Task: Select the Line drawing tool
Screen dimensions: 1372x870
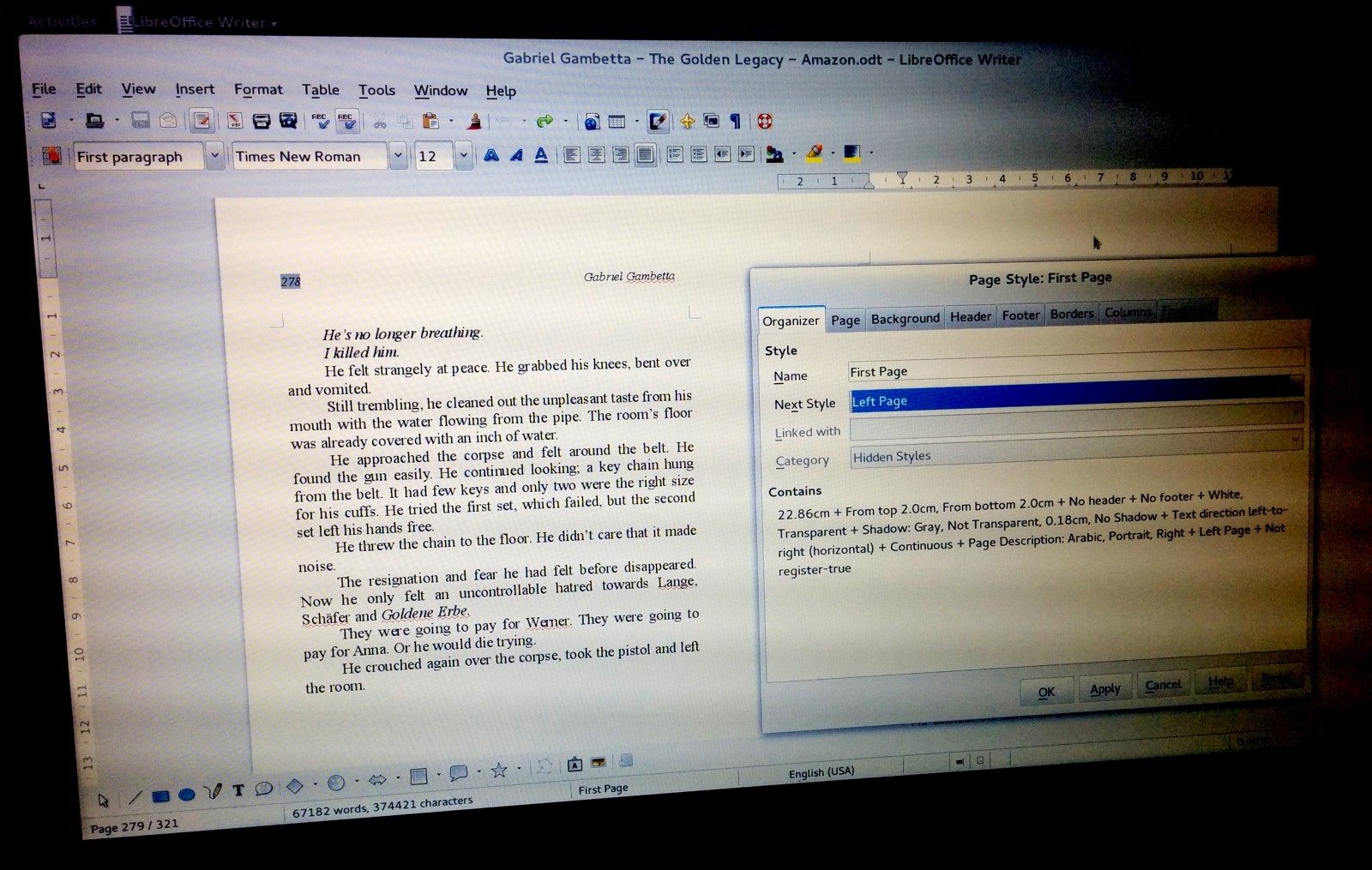Action: pos(135,797)
